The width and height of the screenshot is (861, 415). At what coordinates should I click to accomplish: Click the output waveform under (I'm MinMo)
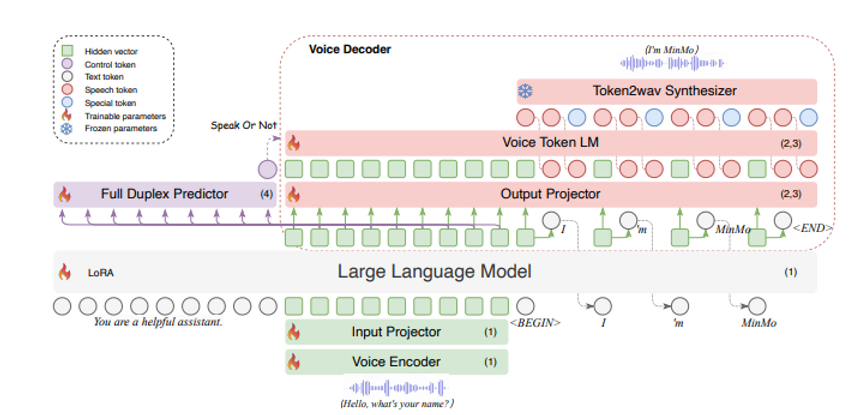673,64
